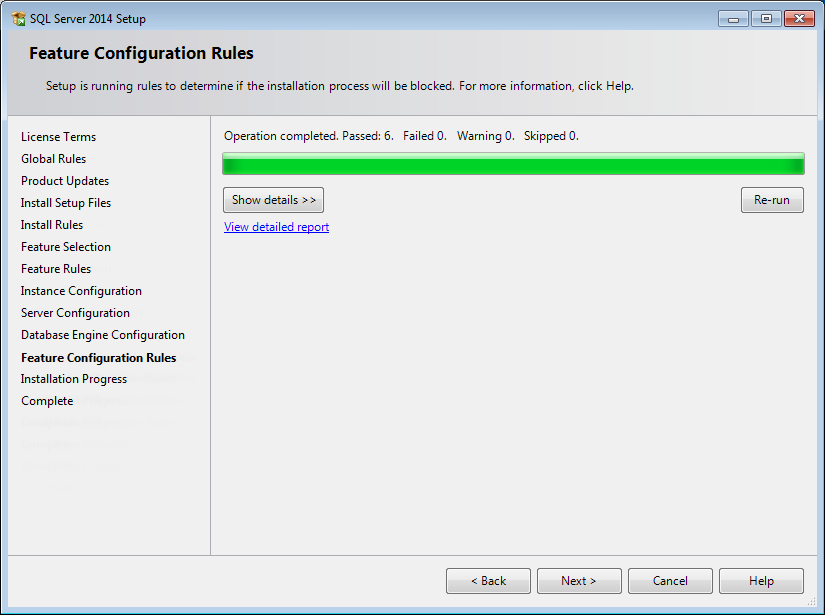
Task: Click the Re-run button
Action: coord(772,200)
